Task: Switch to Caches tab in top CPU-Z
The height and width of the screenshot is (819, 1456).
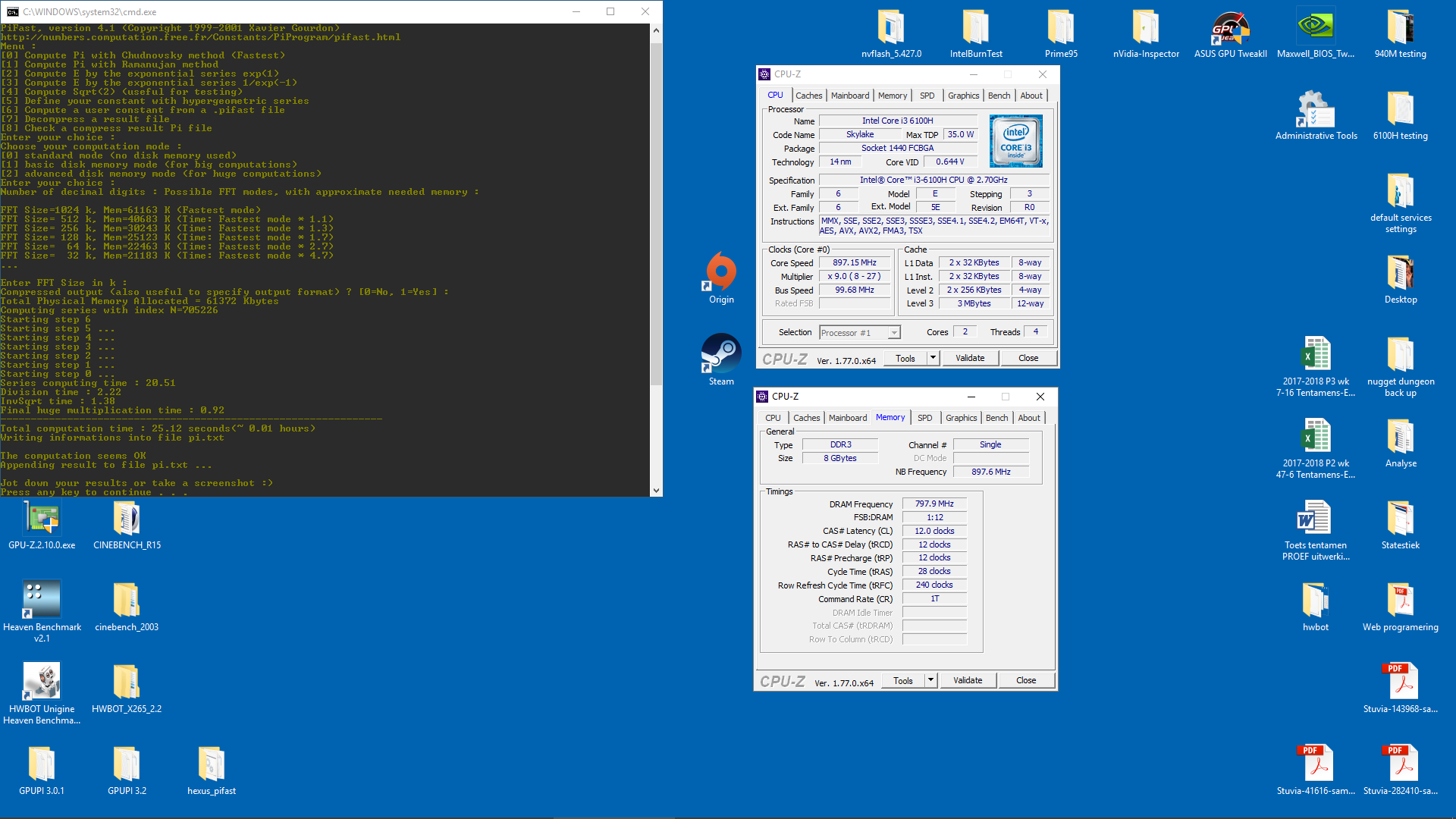Action: 808,96
